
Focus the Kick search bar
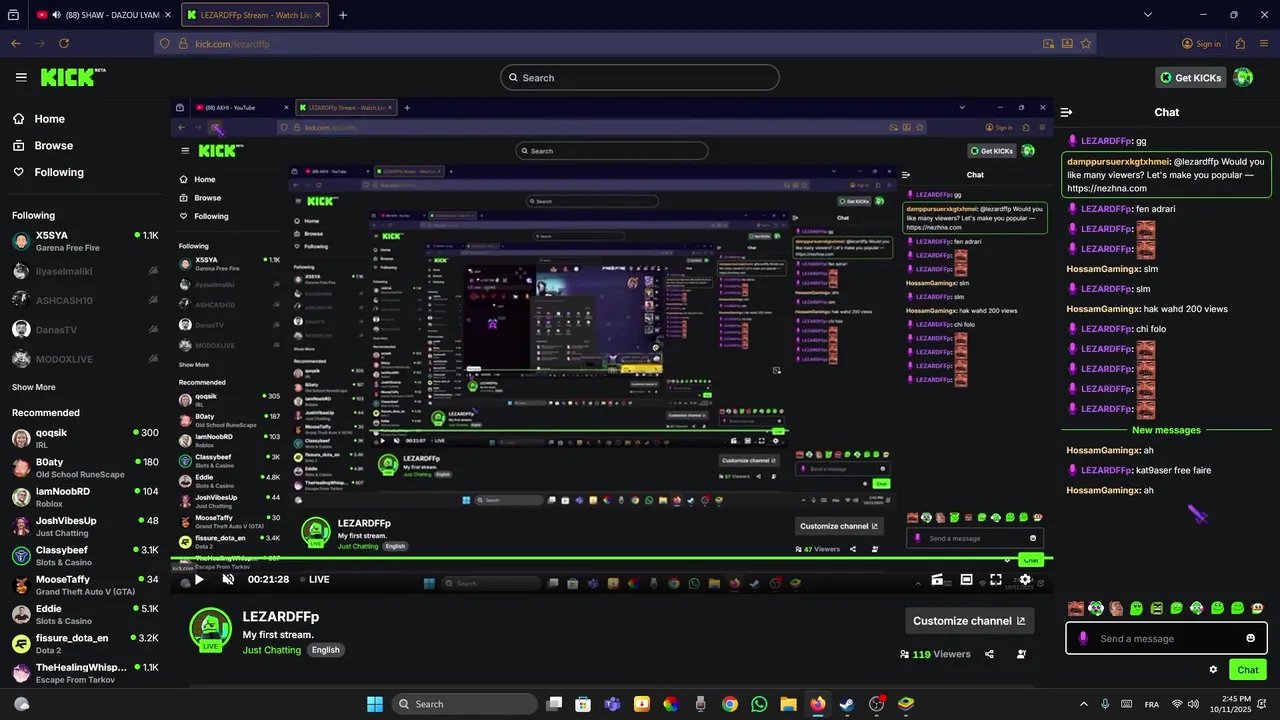click(x=640, y=77)
